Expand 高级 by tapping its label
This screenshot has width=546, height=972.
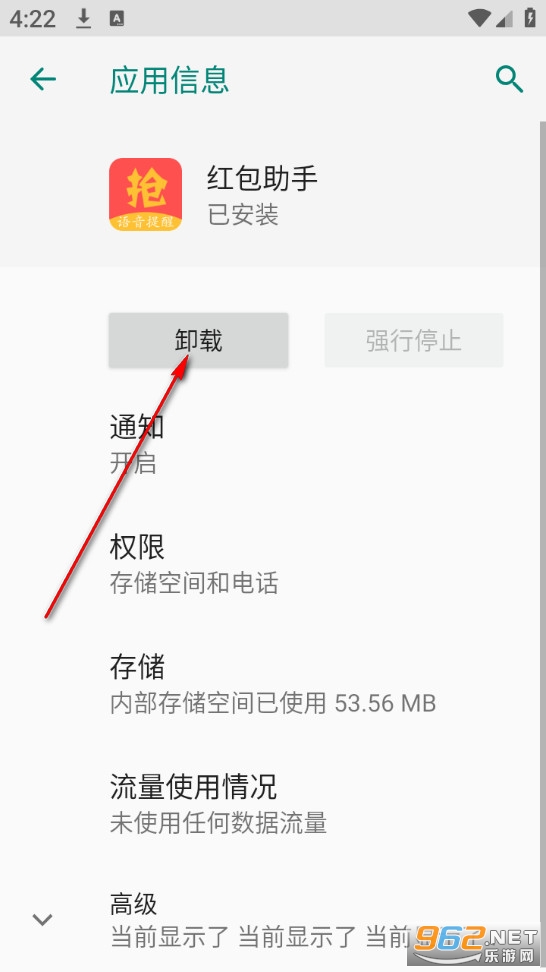(133, 904)
